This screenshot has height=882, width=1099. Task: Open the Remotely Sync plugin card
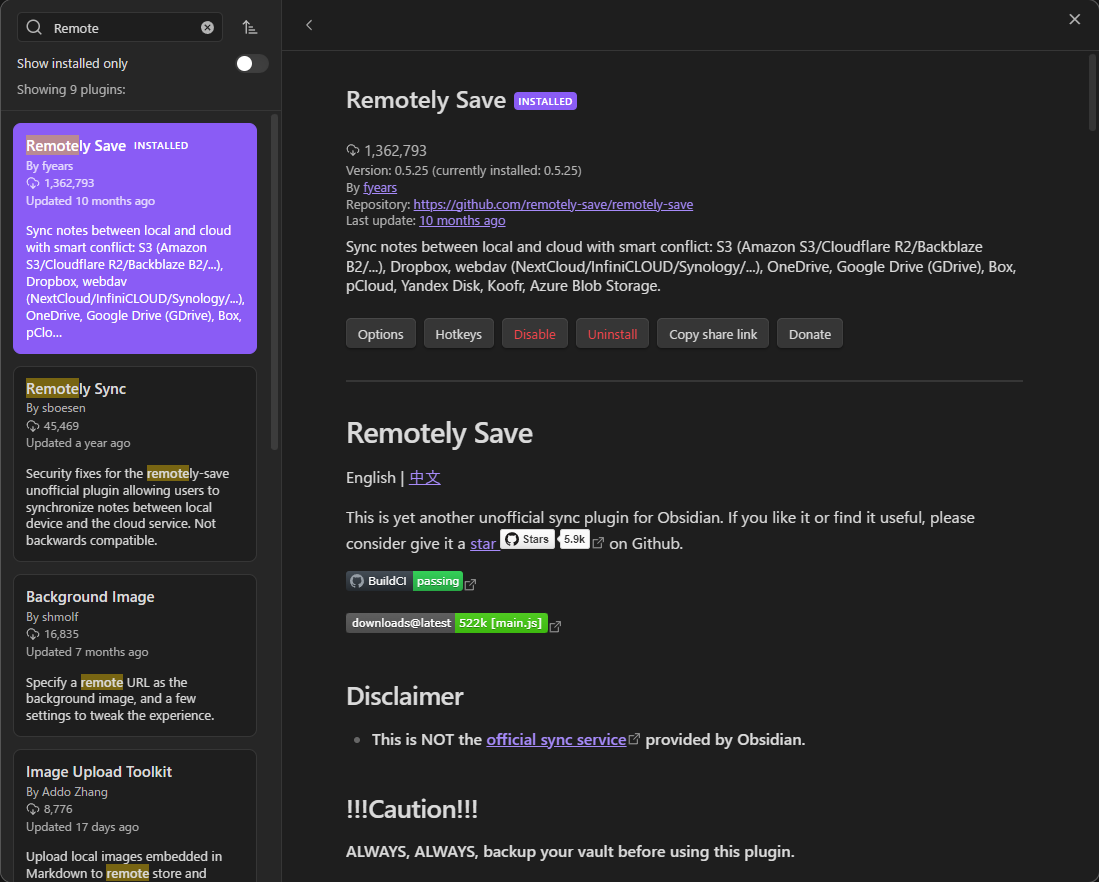[135, 464]
